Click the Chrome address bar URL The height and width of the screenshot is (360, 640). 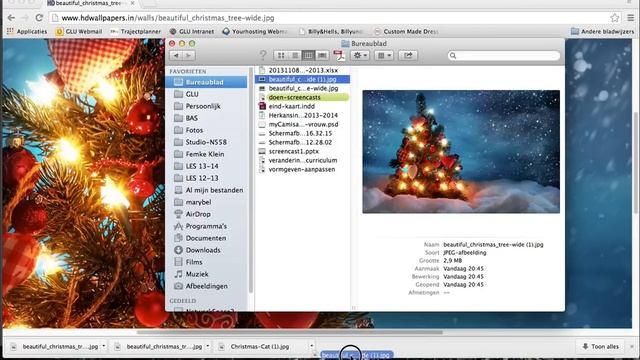[168, 18]
